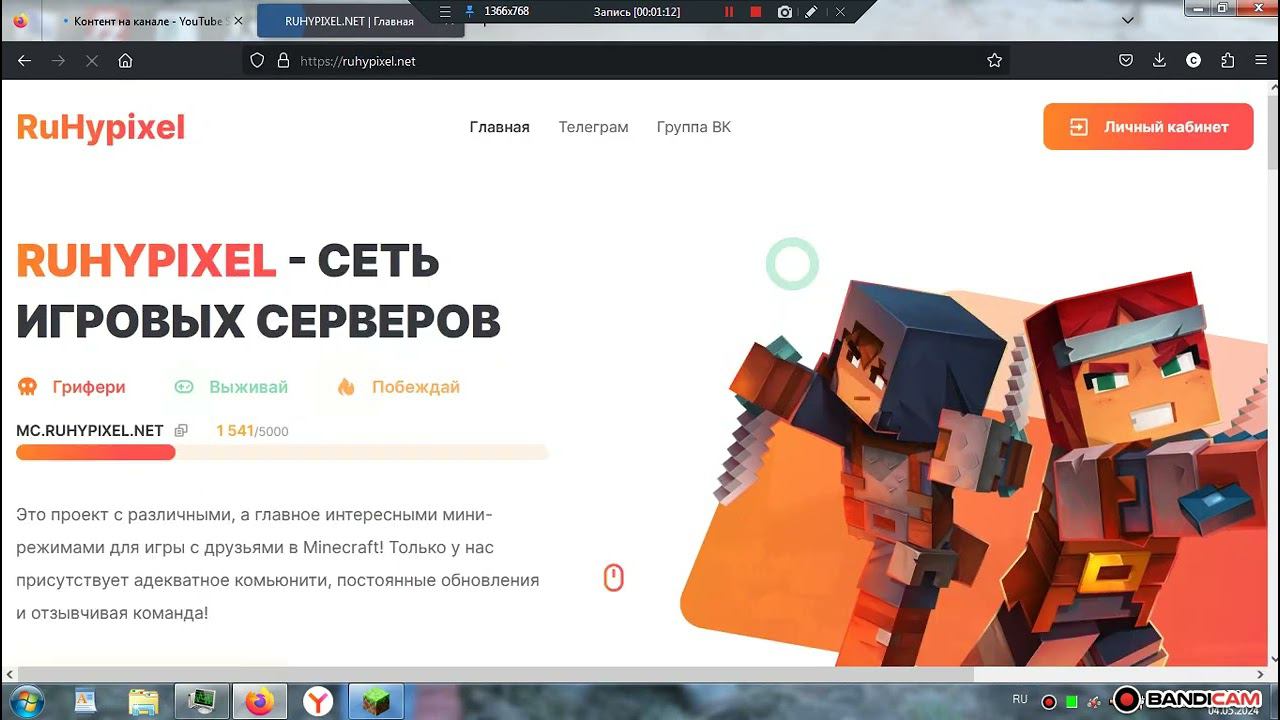Screen dimensions: 1280x720
Task: Take a screenshot with Bandicam camera icon
Action: tap(785, 12)
